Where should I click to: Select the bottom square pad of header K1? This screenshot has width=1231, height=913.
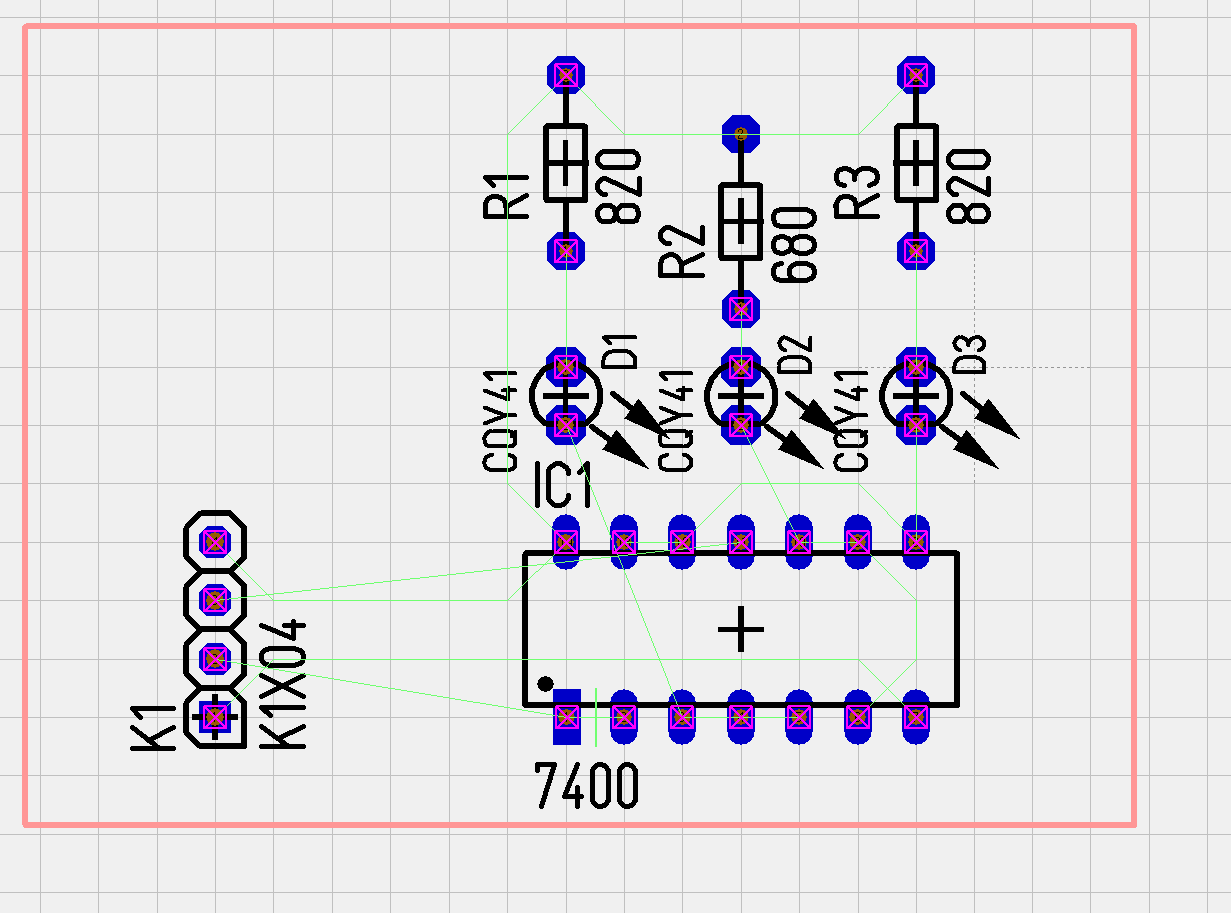click(x=215, y=716)
